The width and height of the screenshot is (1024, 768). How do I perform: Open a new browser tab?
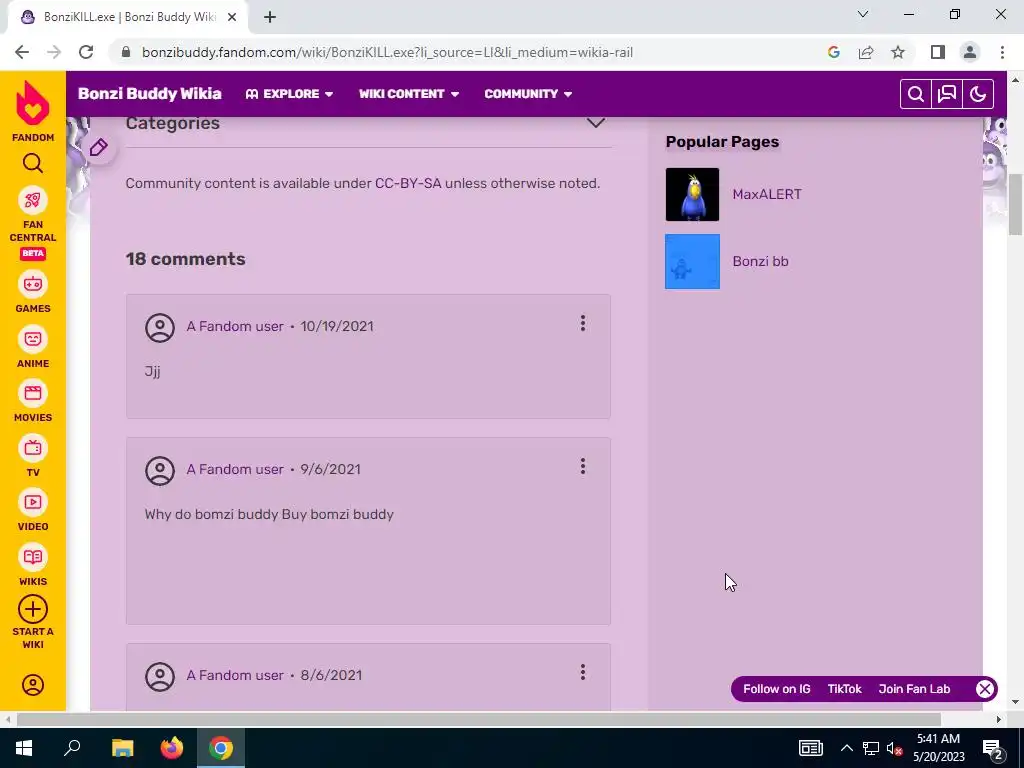[x=270, y=18]
